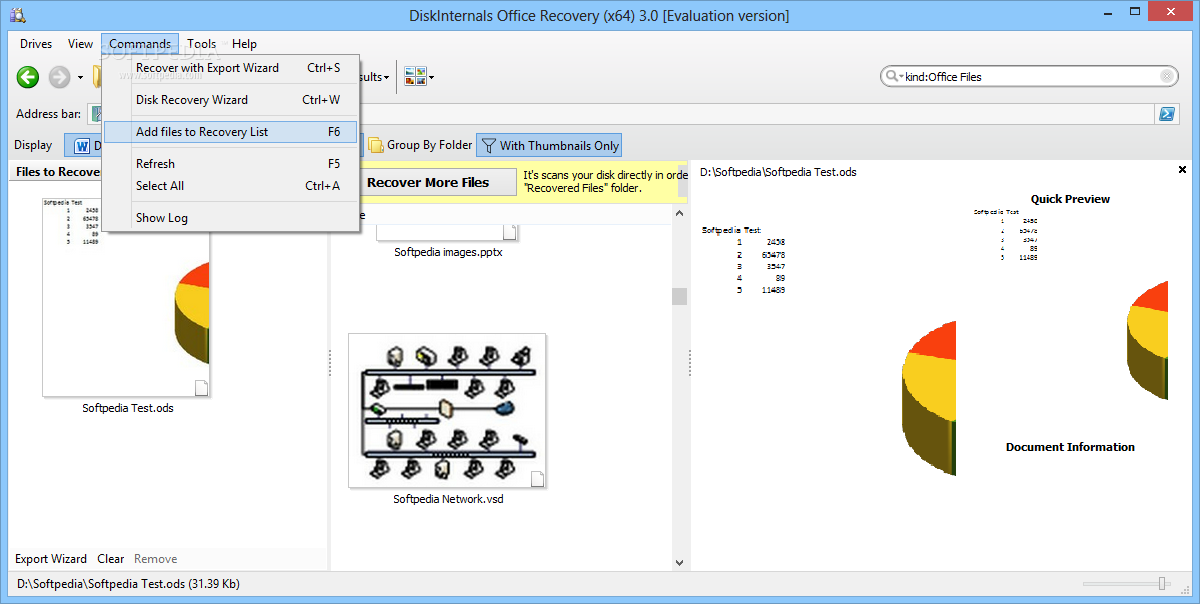Open the navigation history dropdown arrow
Image resolution: width=1200 pixels, height=604 pixels.
(x=80, y=77)
